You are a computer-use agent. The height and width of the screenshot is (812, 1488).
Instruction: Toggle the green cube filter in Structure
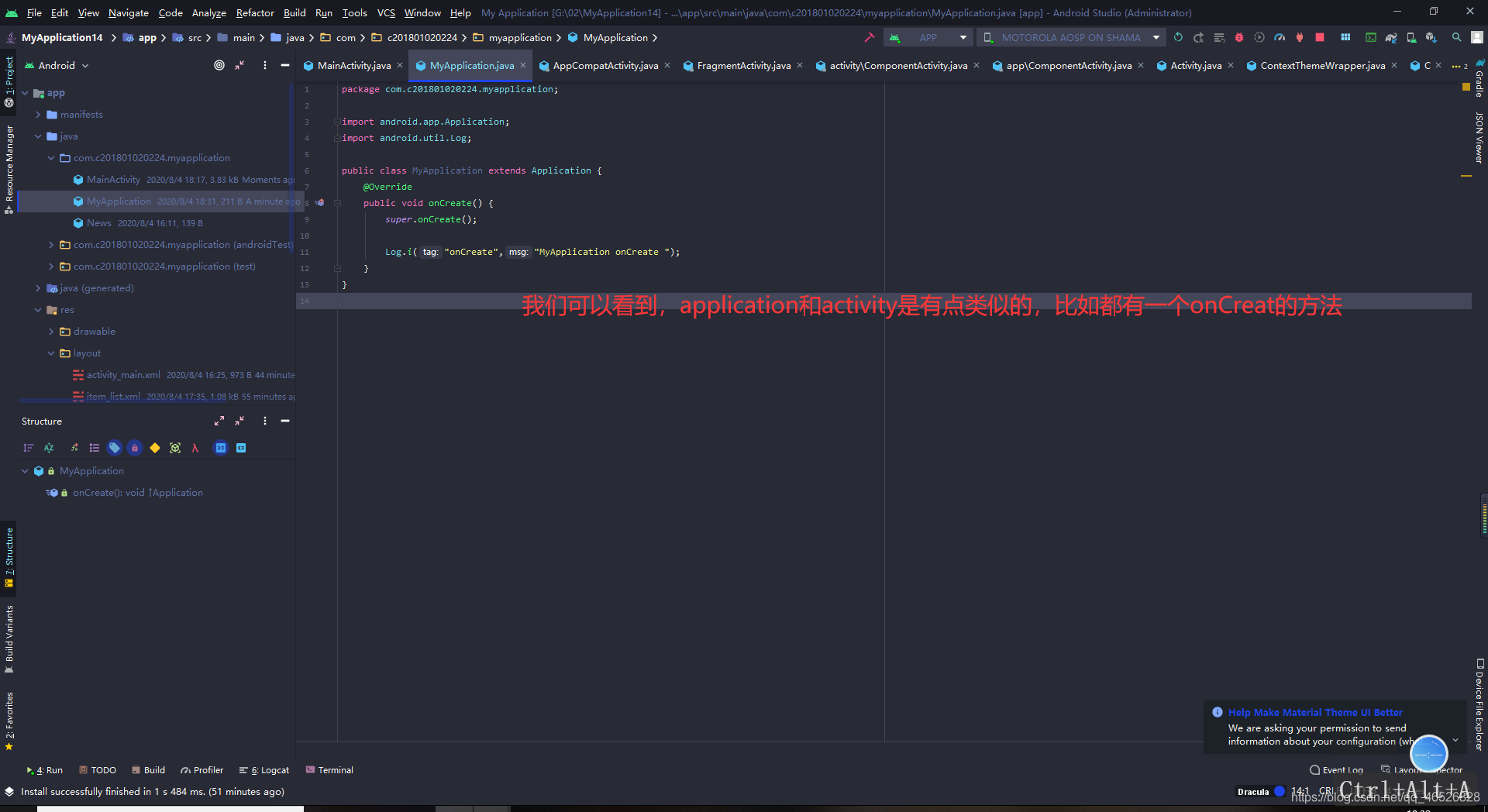click(x=175, y=448)
